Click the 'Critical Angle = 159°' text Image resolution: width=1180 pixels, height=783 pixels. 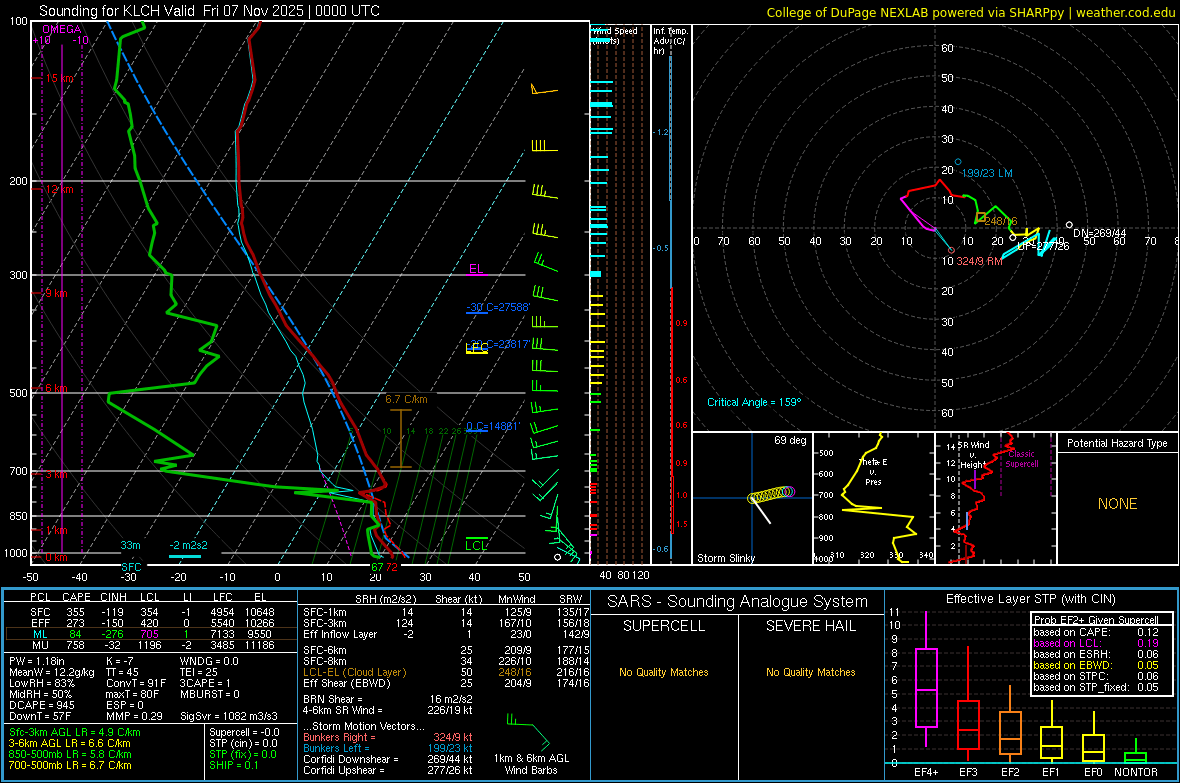pyautogui.click(x=754, y=402)
